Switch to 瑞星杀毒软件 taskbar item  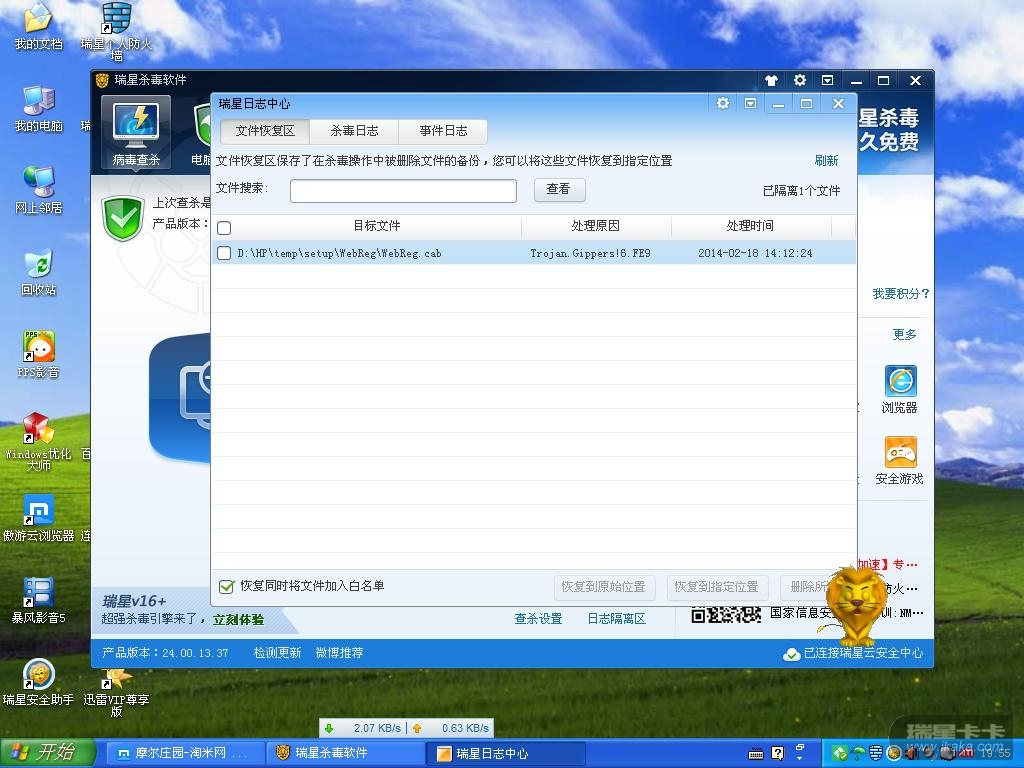(346, 754)
